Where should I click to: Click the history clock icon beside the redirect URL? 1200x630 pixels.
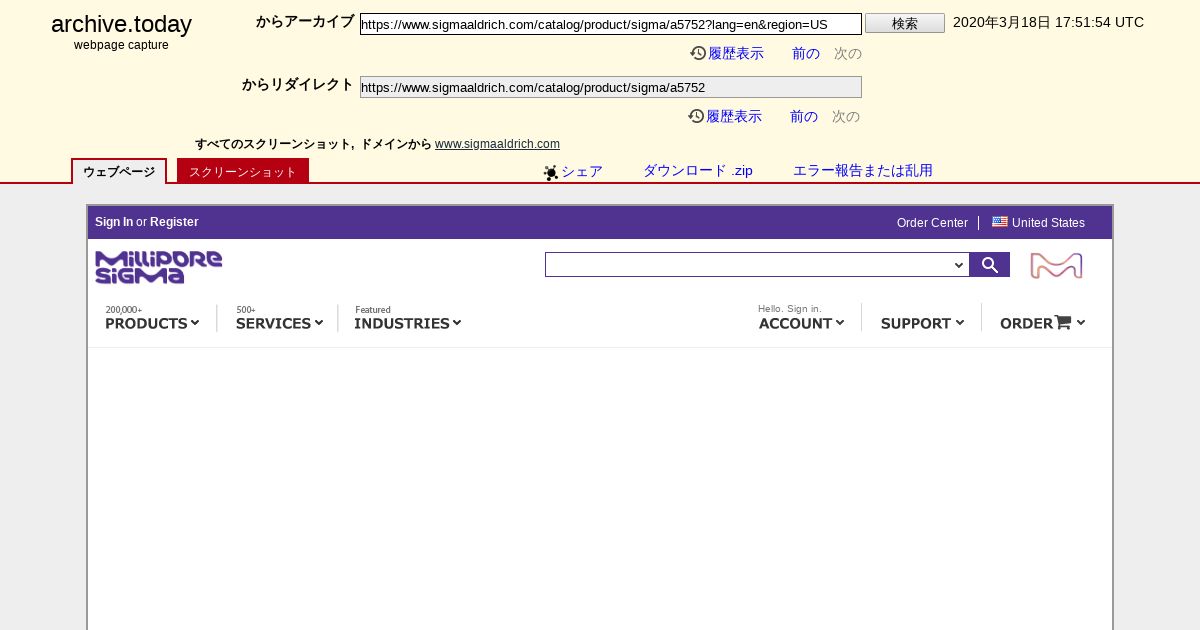(696, 116)
